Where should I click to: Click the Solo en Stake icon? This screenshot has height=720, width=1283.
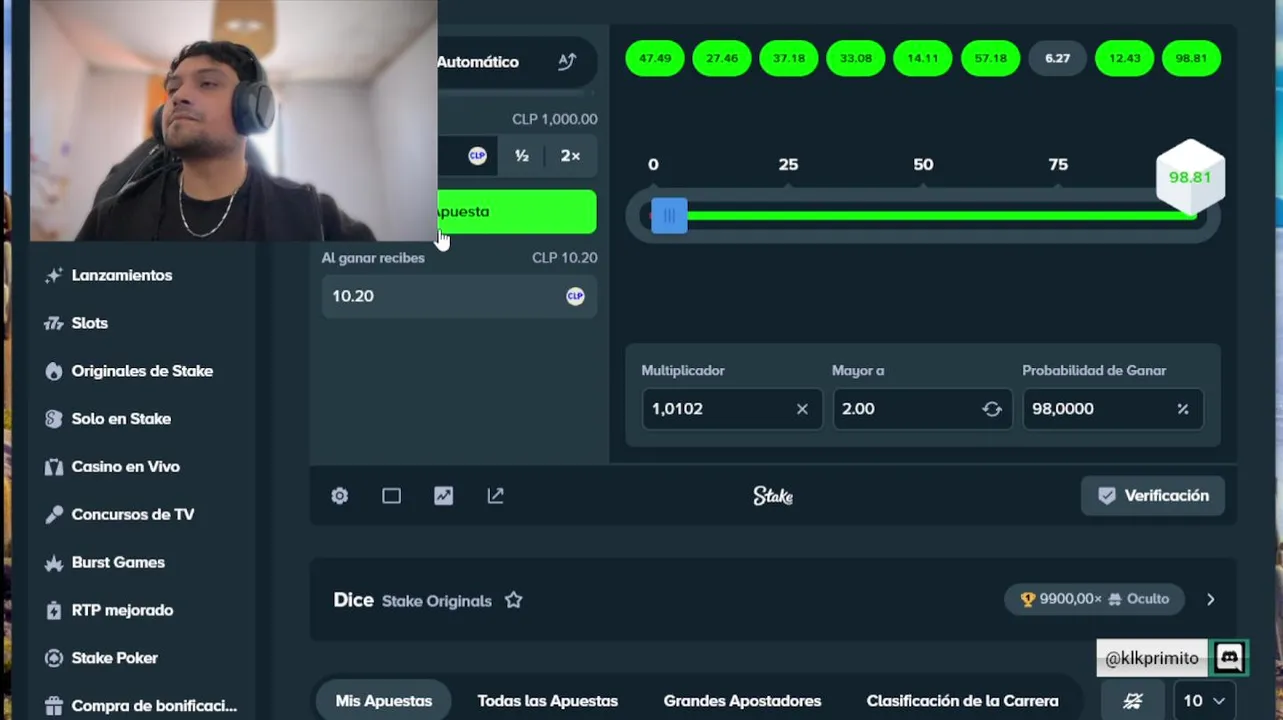(54, 419)
